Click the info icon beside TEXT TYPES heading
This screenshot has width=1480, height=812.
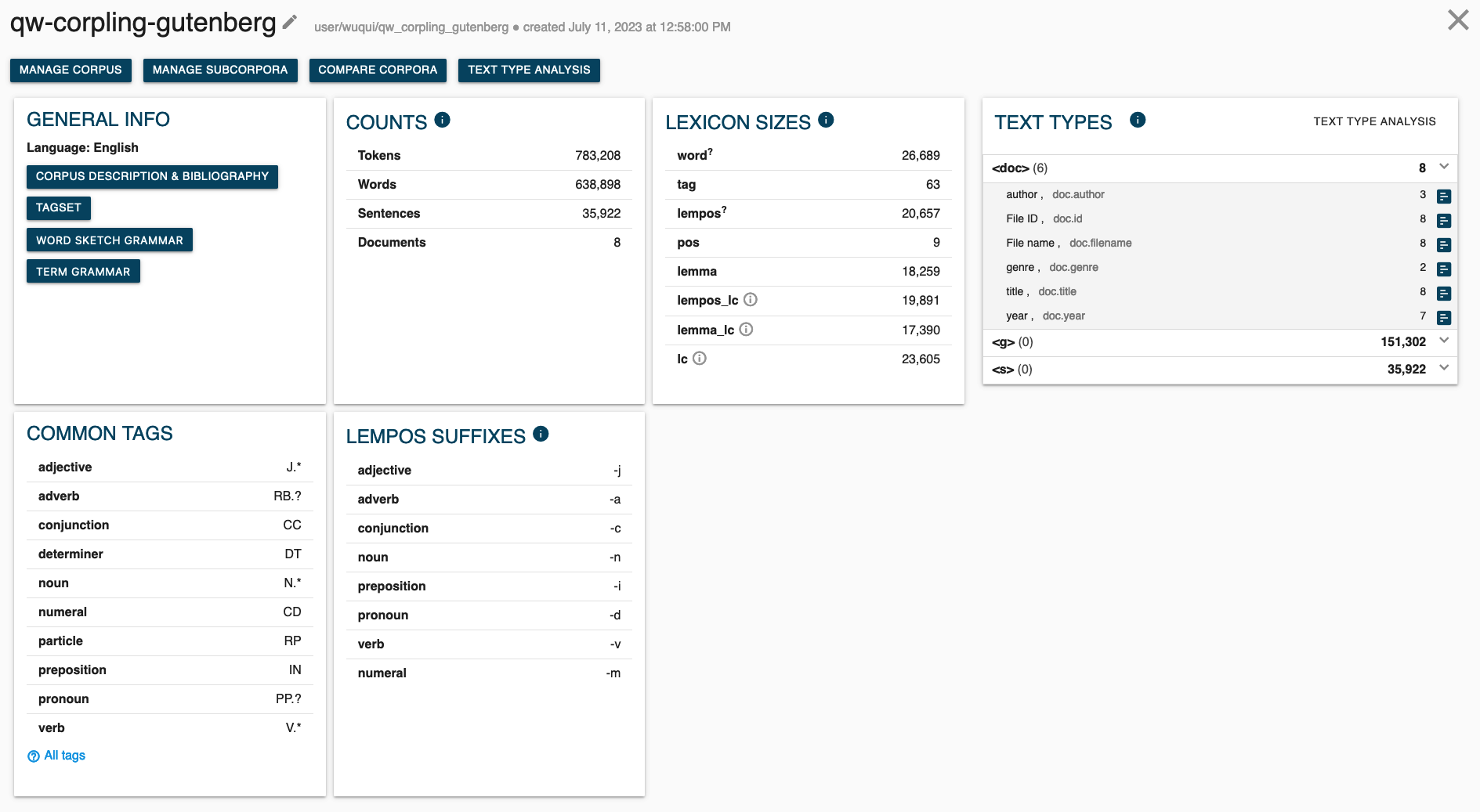point(1138,120)
